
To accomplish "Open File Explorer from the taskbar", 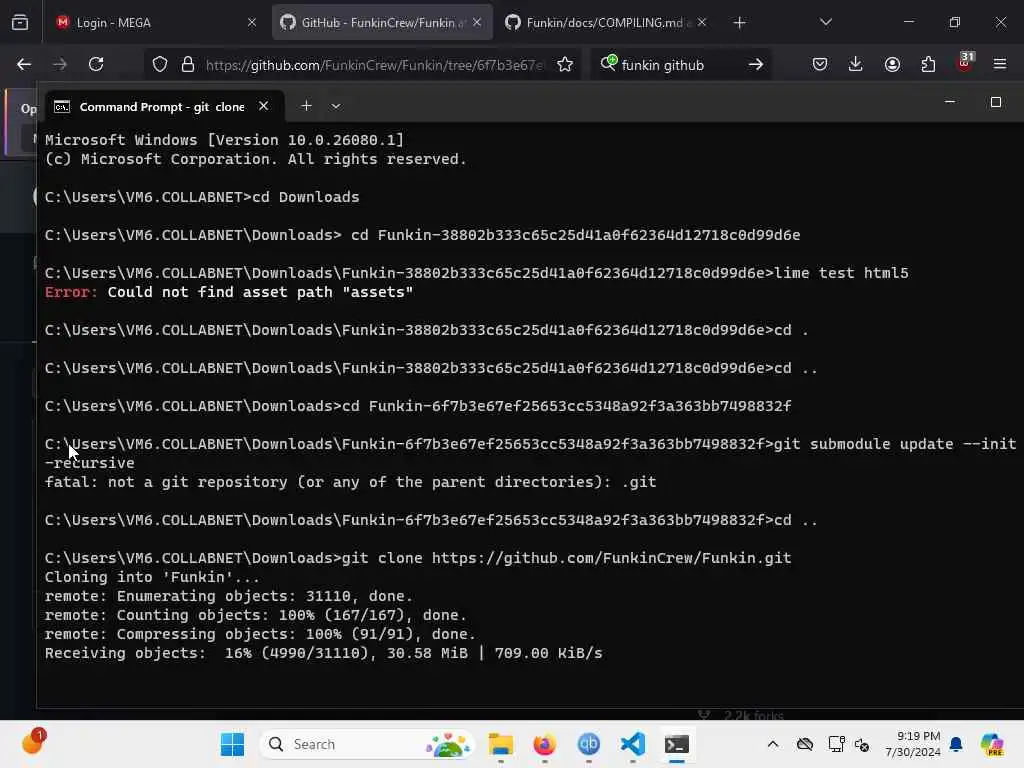I will tap(501, 744).
